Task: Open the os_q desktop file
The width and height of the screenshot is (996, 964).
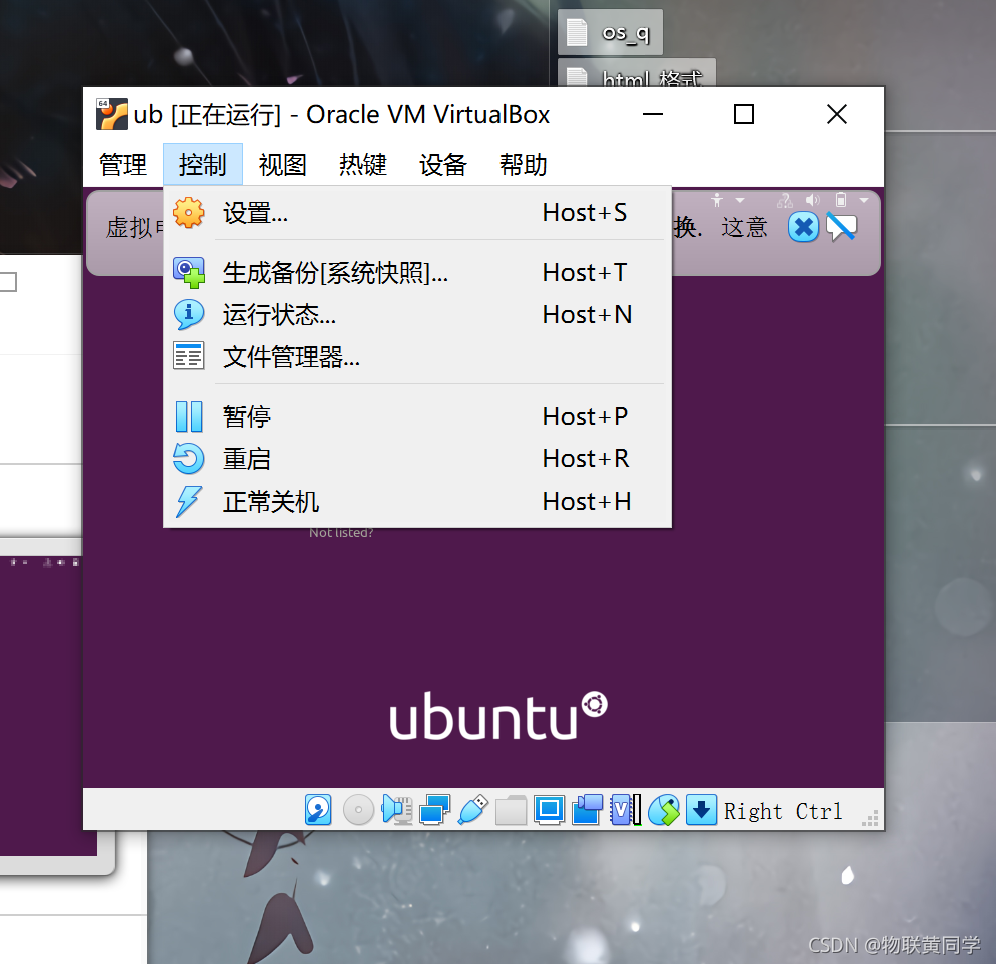Action: (x=610, y=32)
